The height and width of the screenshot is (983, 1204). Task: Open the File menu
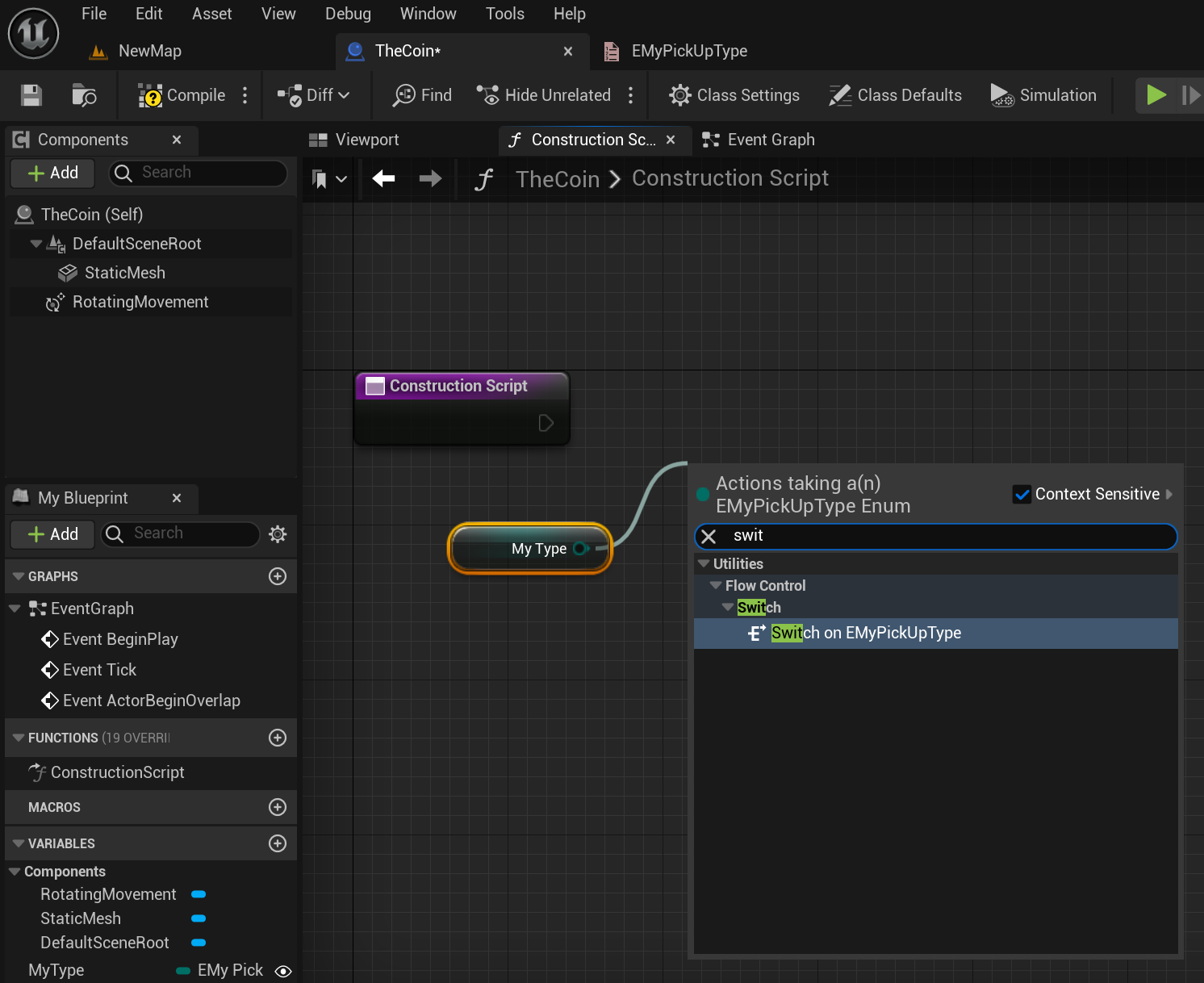94,14
